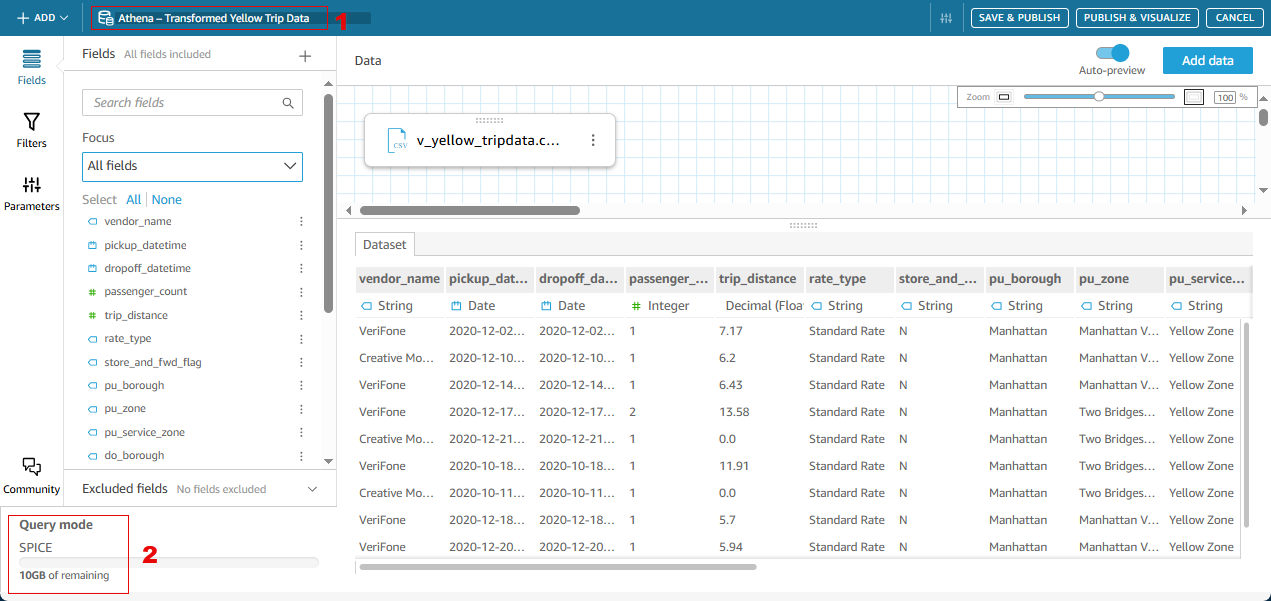Click the date type icon of pickup_datetime field
The width and height of the screenshot is (1271, 601).
(x=92, y=245)
